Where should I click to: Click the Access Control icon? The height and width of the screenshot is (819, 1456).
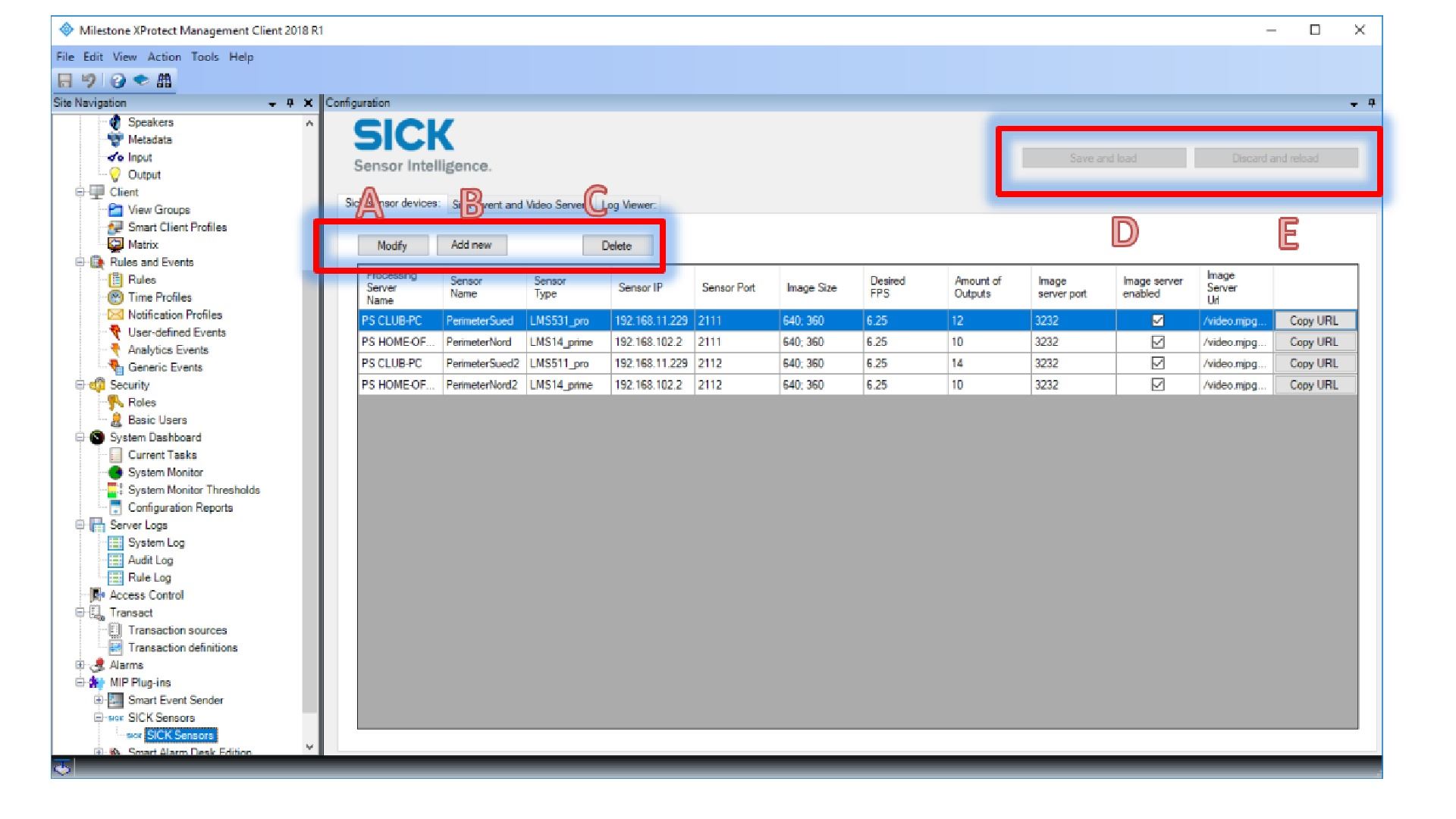pos(97,595)
